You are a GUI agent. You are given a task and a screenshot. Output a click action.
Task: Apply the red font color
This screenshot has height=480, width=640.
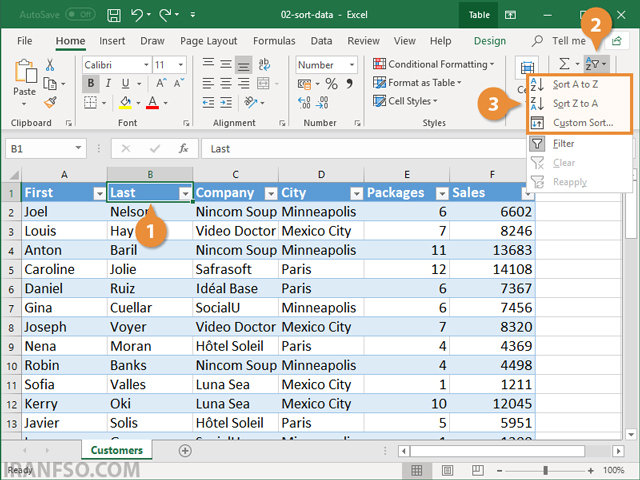pos(152,102)
